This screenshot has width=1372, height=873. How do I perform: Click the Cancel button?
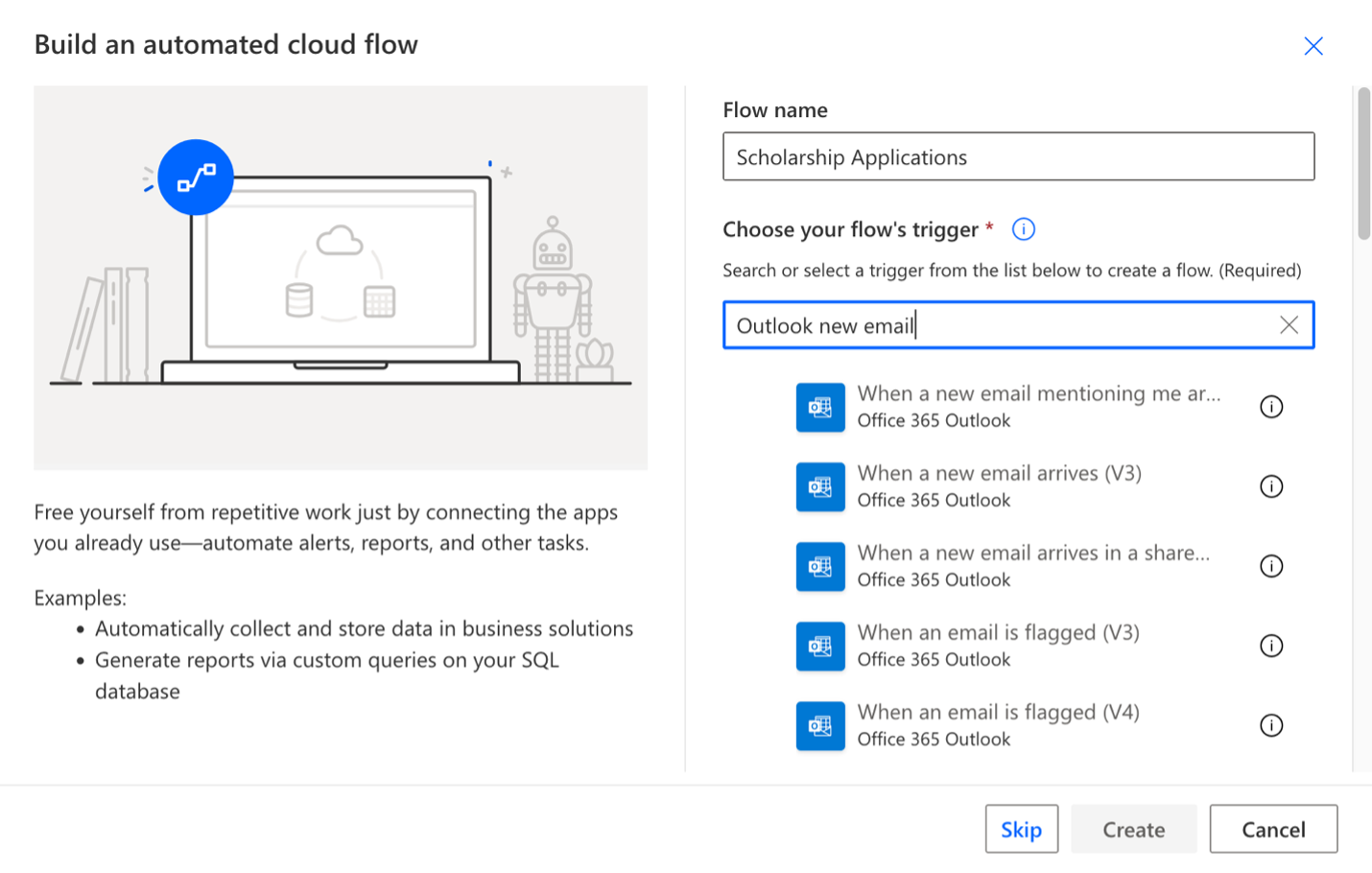[x=1273, y=829]
